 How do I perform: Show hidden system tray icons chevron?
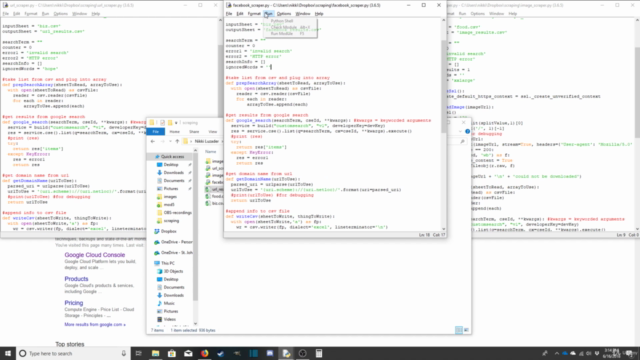coord(556,353)
